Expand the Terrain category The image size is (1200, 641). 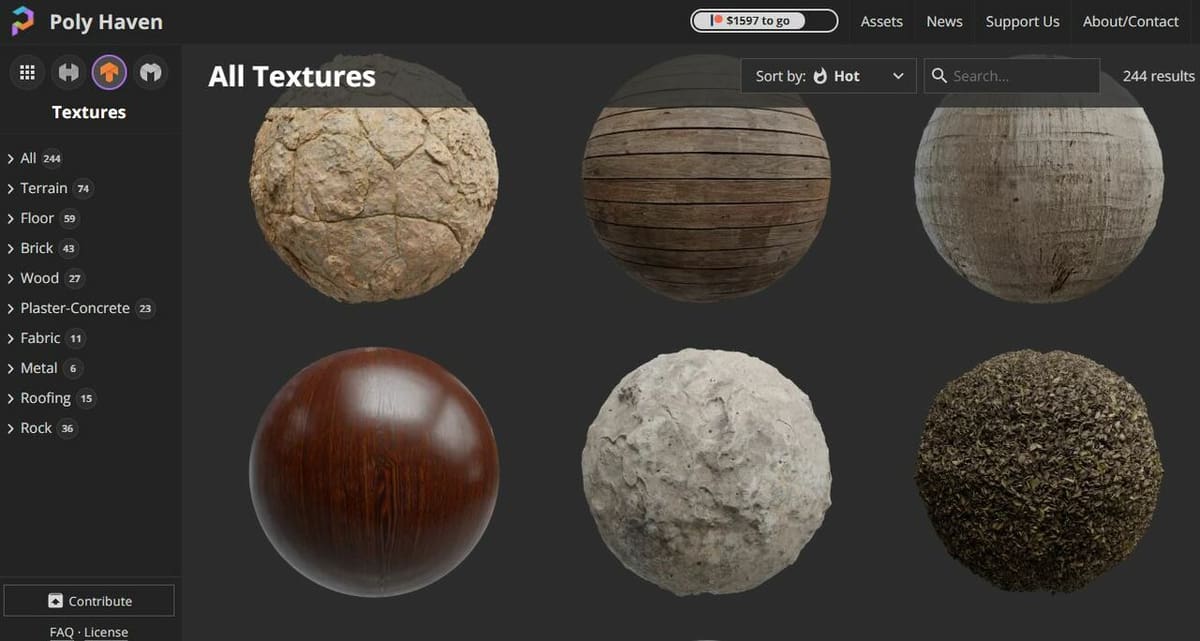tap(47, 188)
